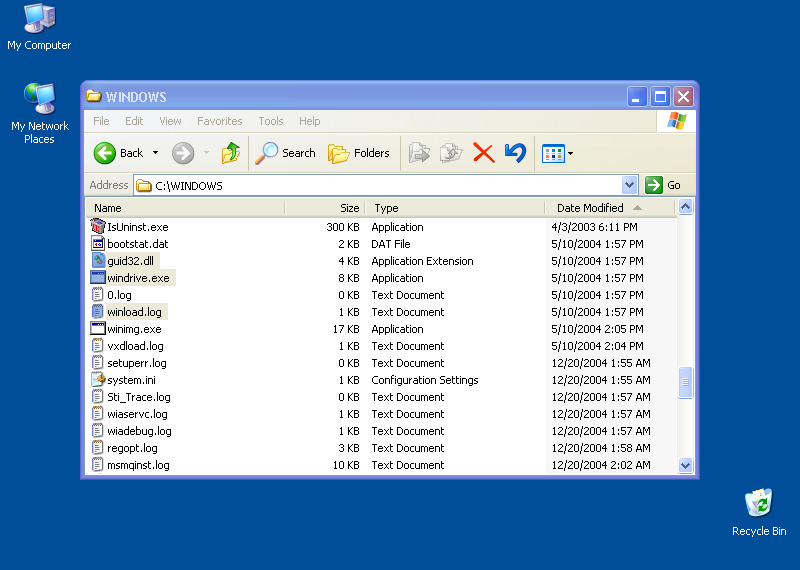This screenshot has width=800, height=570.
Task: Click 'DAT File' type for bootstat.dat
Action: [x=391, y=244]
